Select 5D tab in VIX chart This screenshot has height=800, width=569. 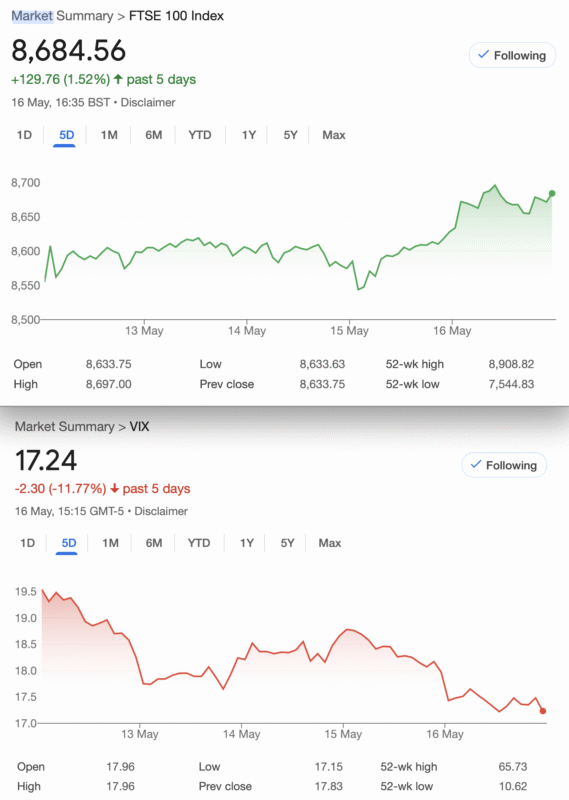(69, 543)
